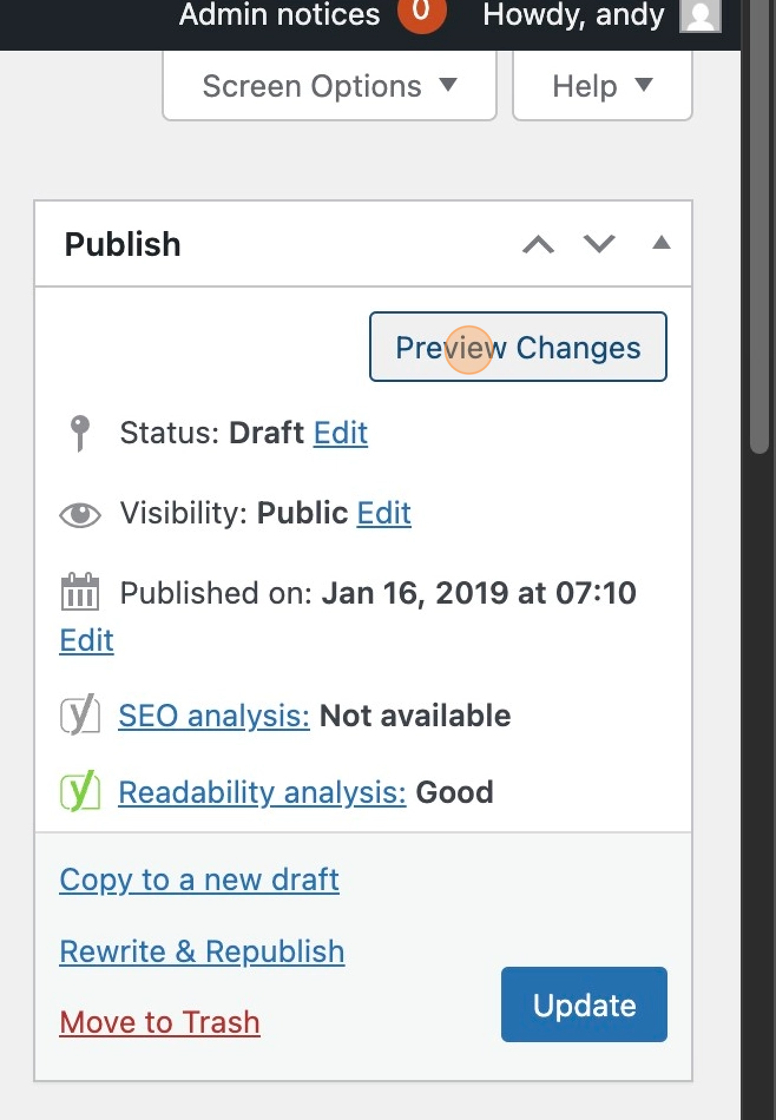776x1120 pixels.
Task: Edit the Draft status
Action: coord(341,433)
